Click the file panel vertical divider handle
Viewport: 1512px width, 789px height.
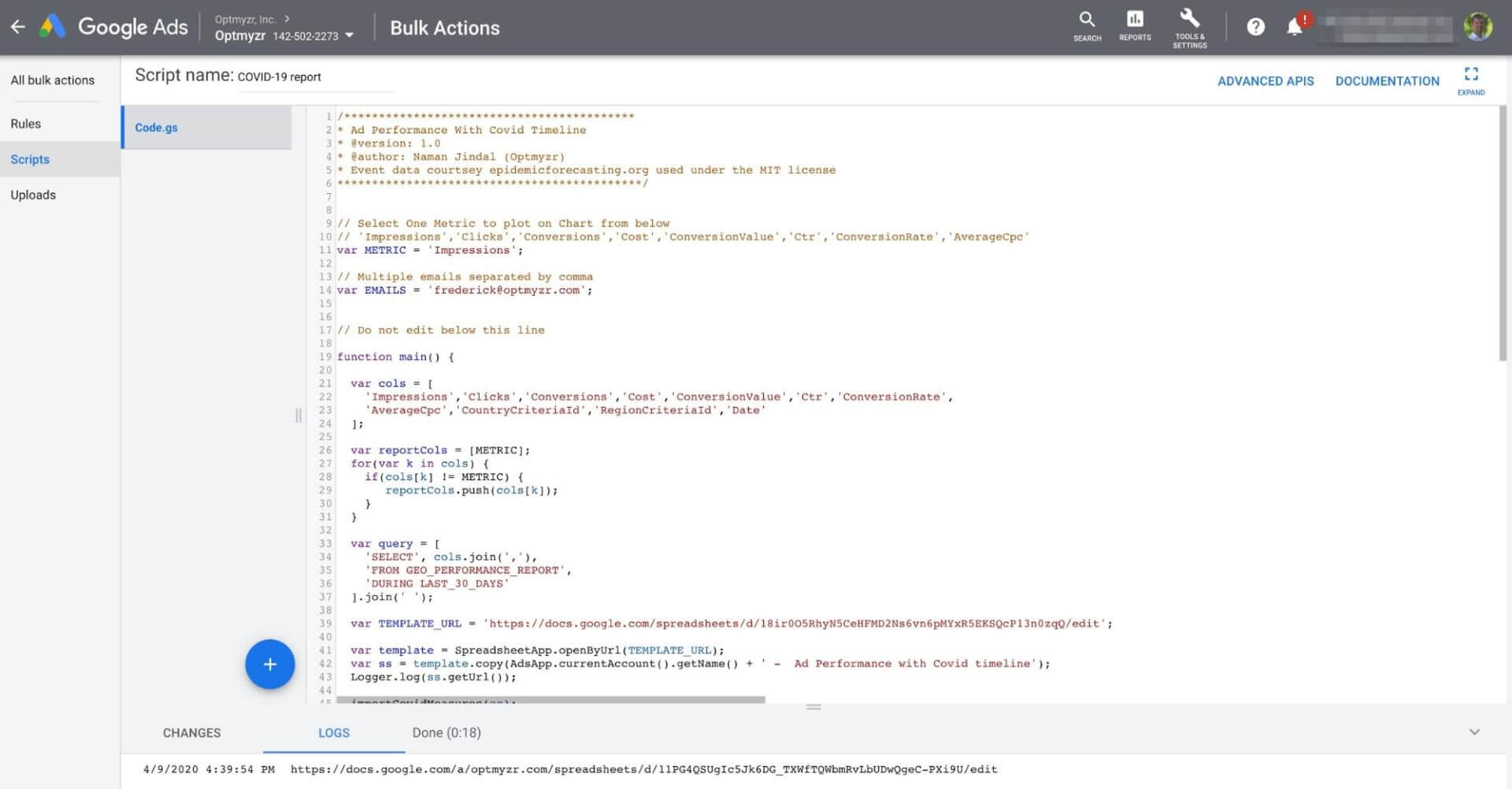coord(298,415)
